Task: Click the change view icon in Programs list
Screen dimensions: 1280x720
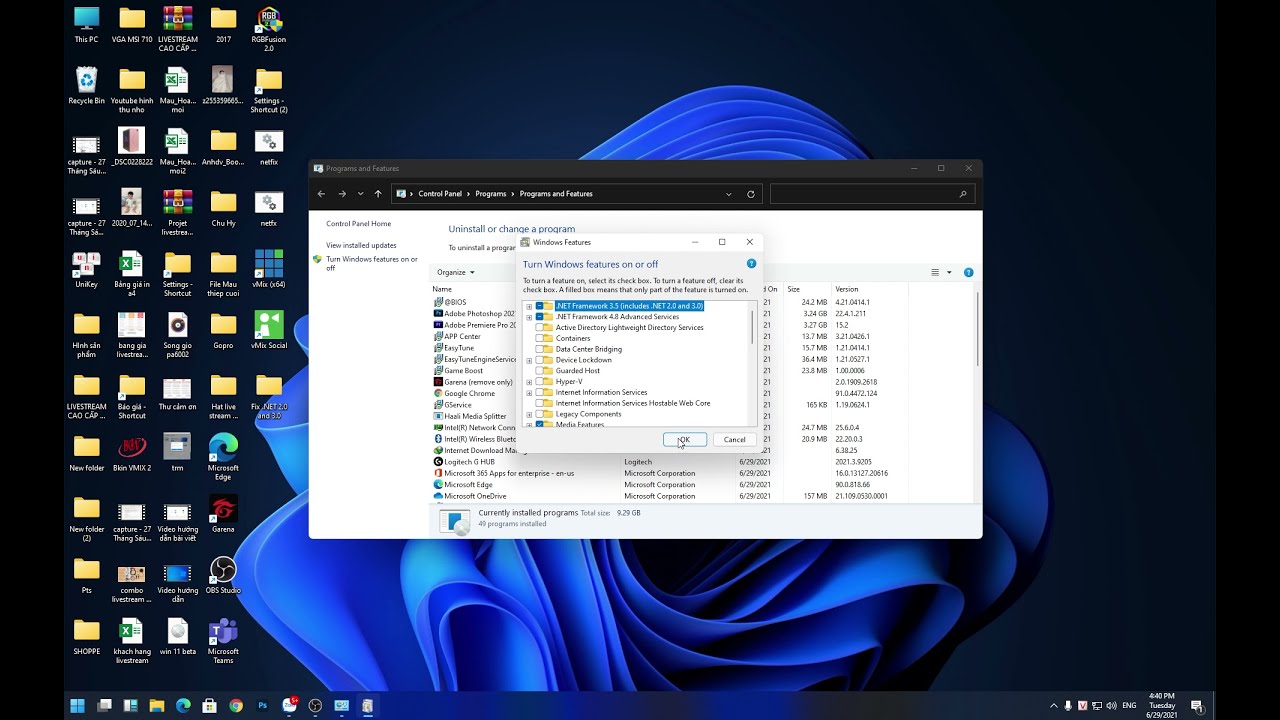Action: (935, 272)
